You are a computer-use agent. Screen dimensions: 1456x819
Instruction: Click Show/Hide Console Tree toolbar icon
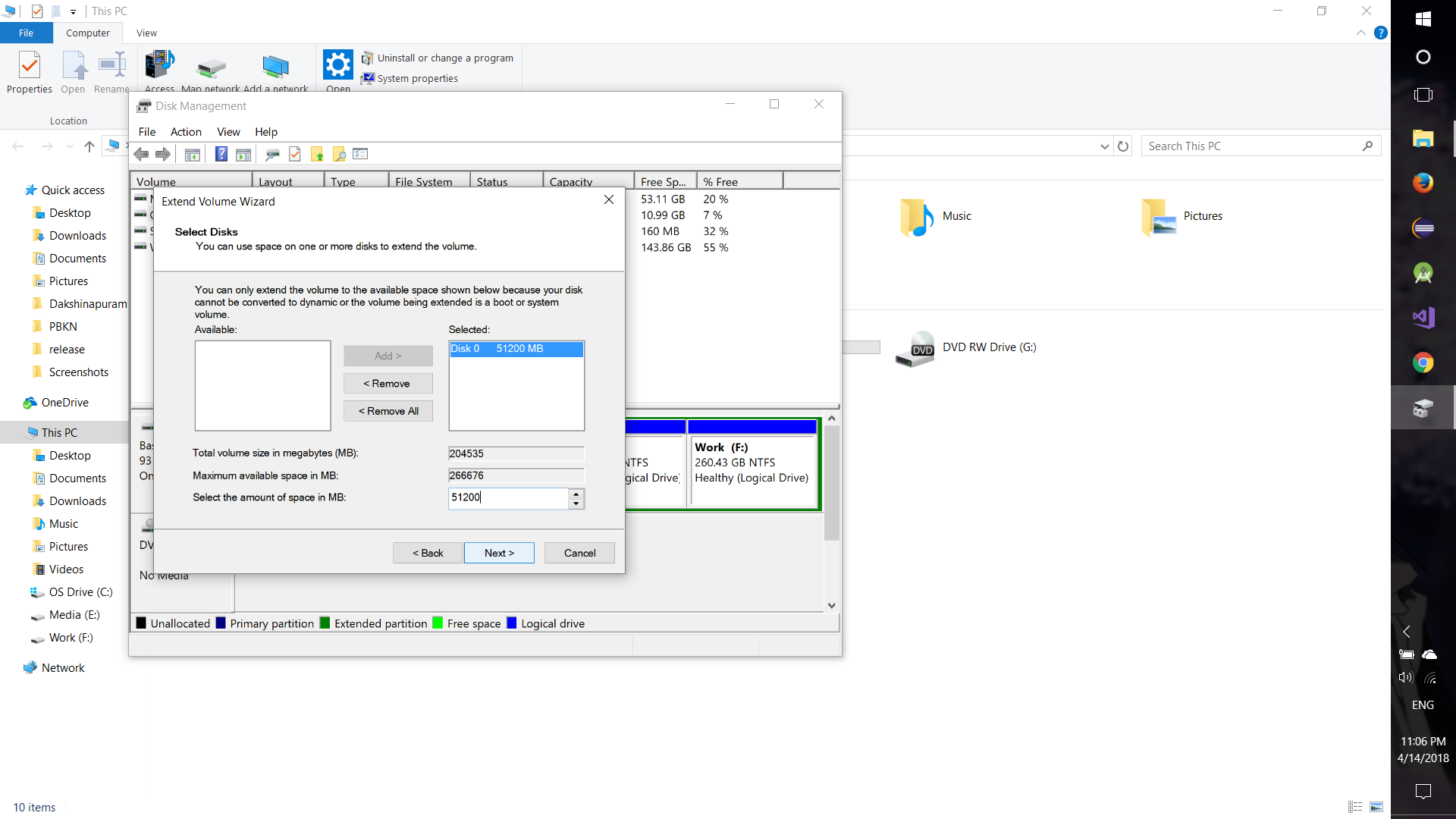pyautogui.click(x=193, y=155)
